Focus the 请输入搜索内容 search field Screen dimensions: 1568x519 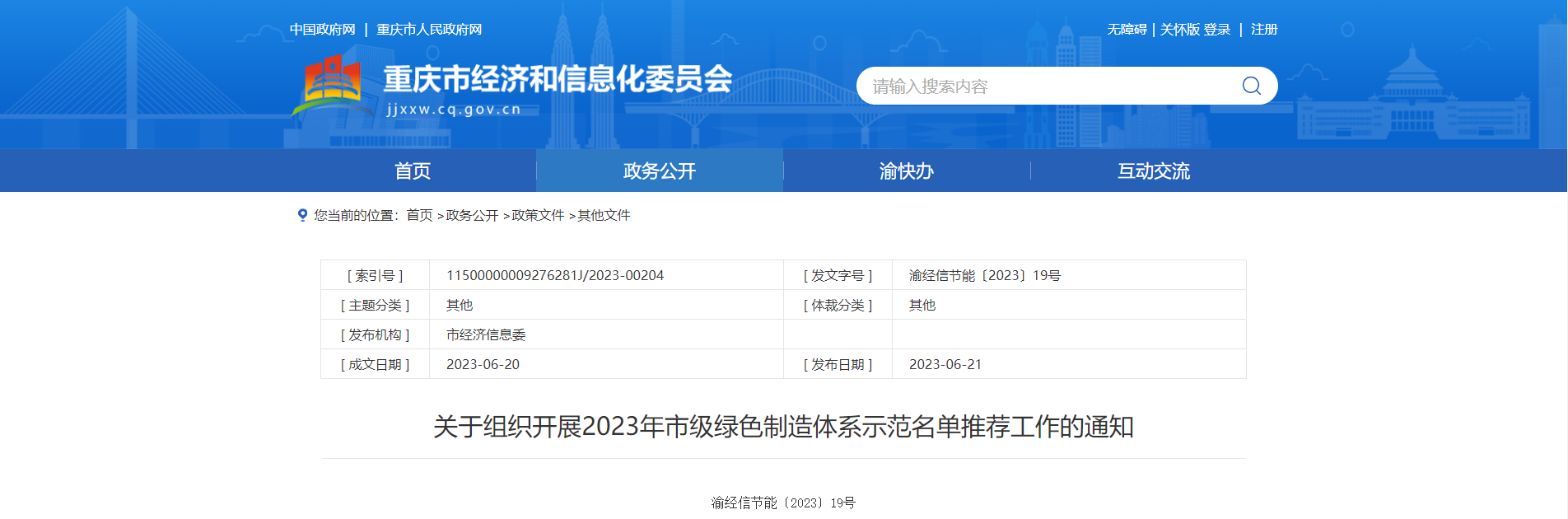(1046, 86)
